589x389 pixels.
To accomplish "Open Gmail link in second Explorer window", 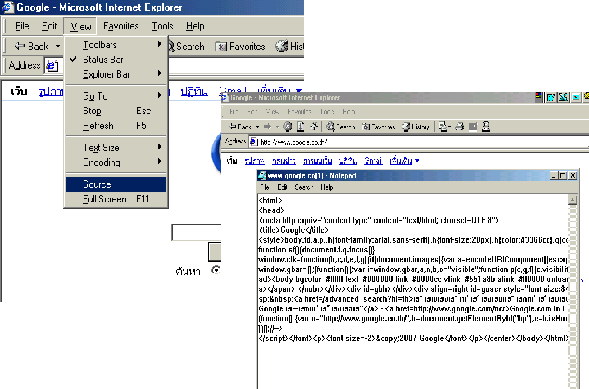I will coord(373,161).
